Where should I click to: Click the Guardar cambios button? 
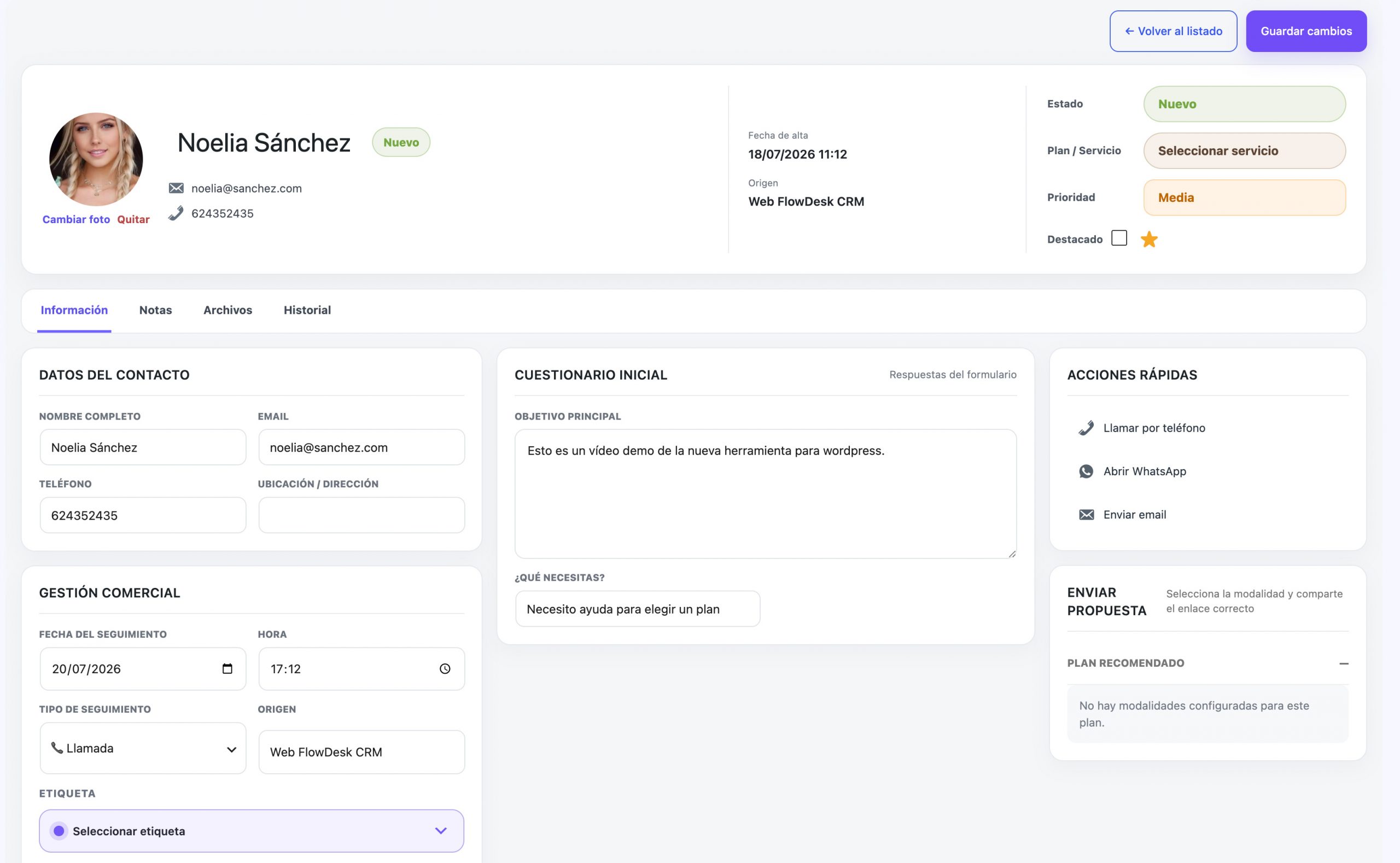[x=1306, y=31]
